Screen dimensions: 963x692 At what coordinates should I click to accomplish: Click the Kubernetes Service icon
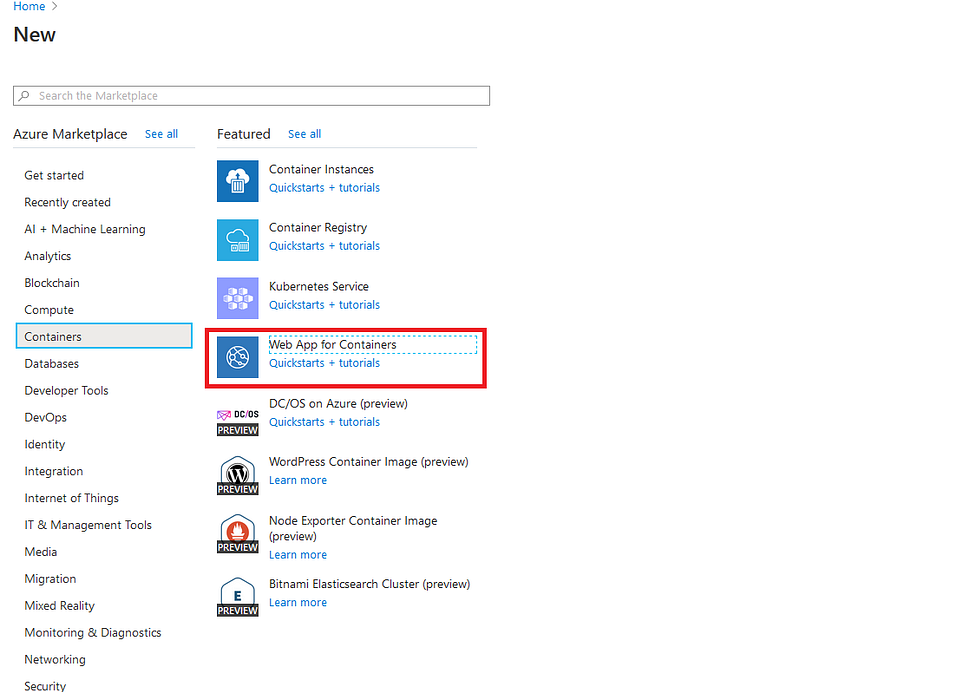[238, 298]
